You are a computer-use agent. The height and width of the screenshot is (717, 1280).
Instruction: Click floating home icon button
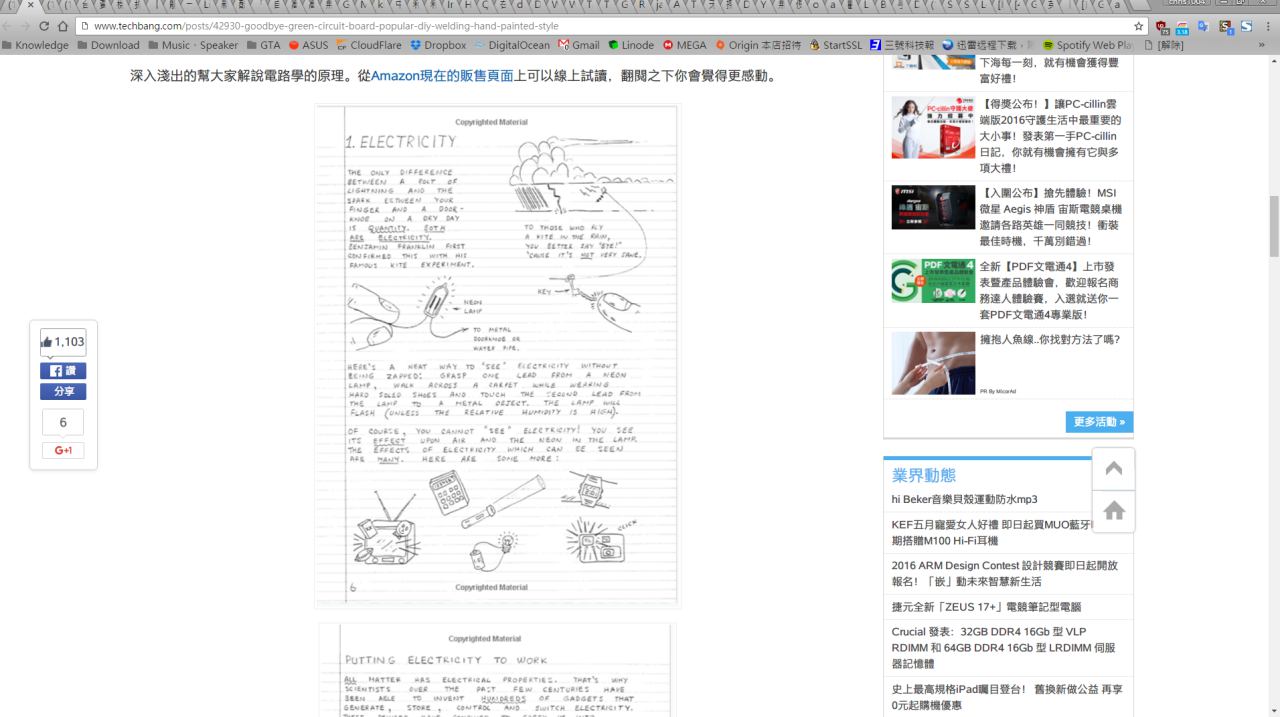click(1113, 510)
